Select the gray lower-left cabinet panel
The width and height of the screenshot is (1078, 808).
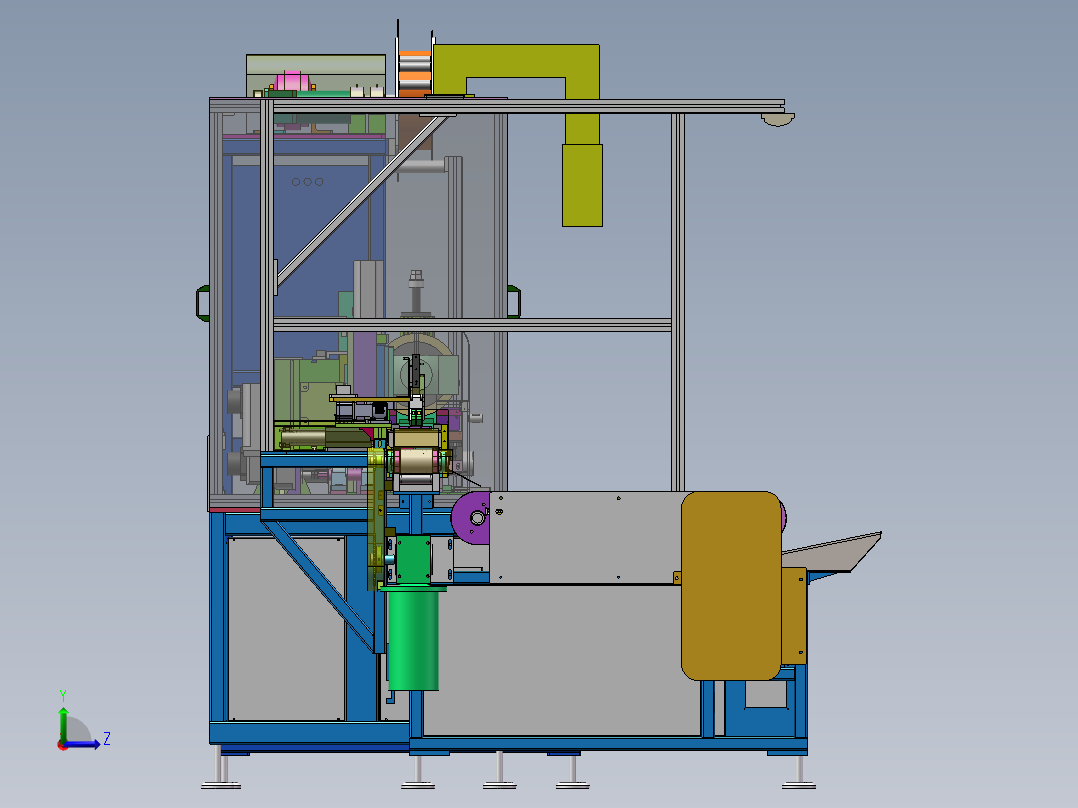pyautogui.click(x=286, y=629)
